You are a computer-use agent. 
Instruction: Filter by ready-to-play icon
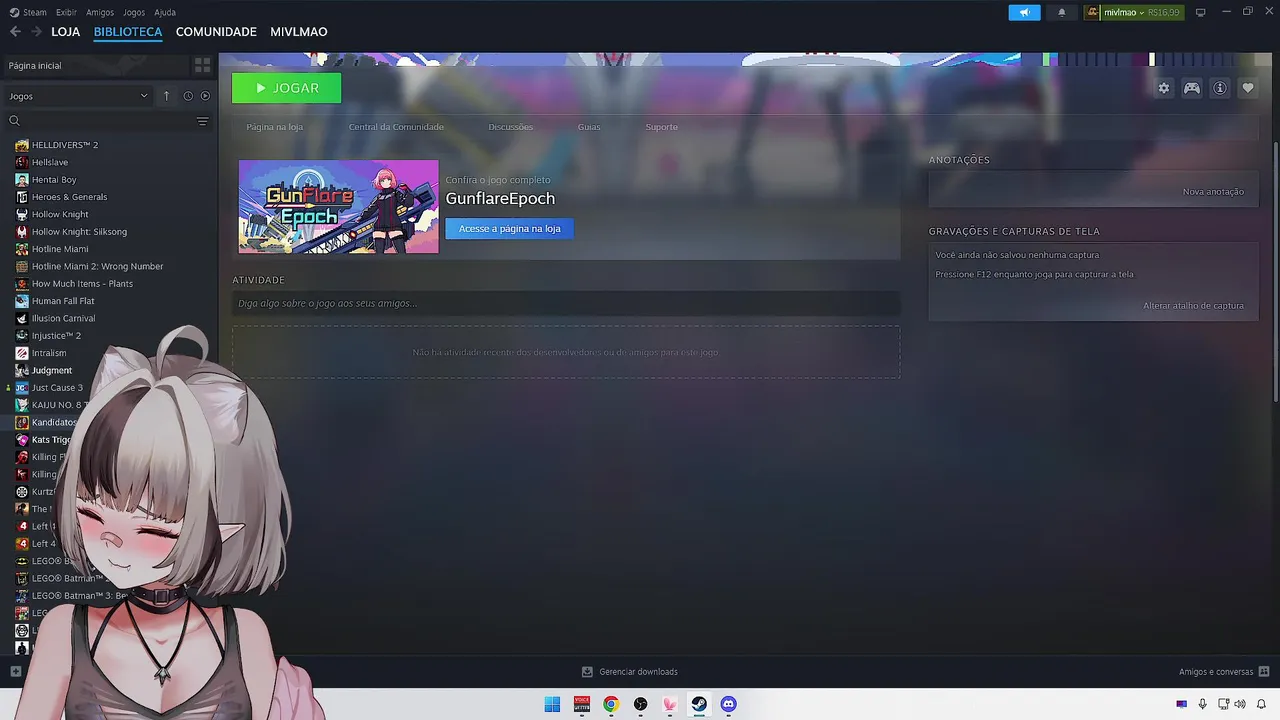point(205,96)
